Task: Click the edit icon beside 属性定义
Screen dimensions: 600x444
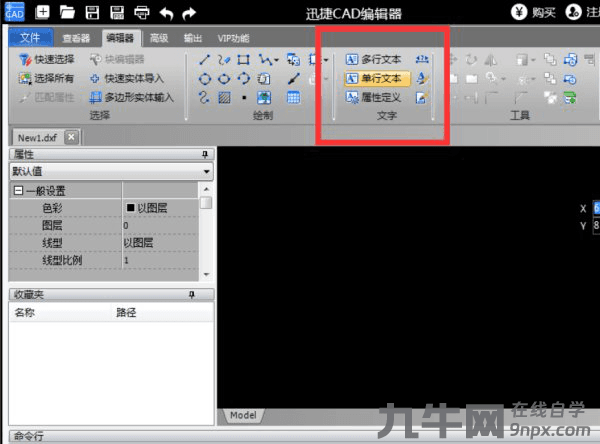Action: tap(422, 98)
